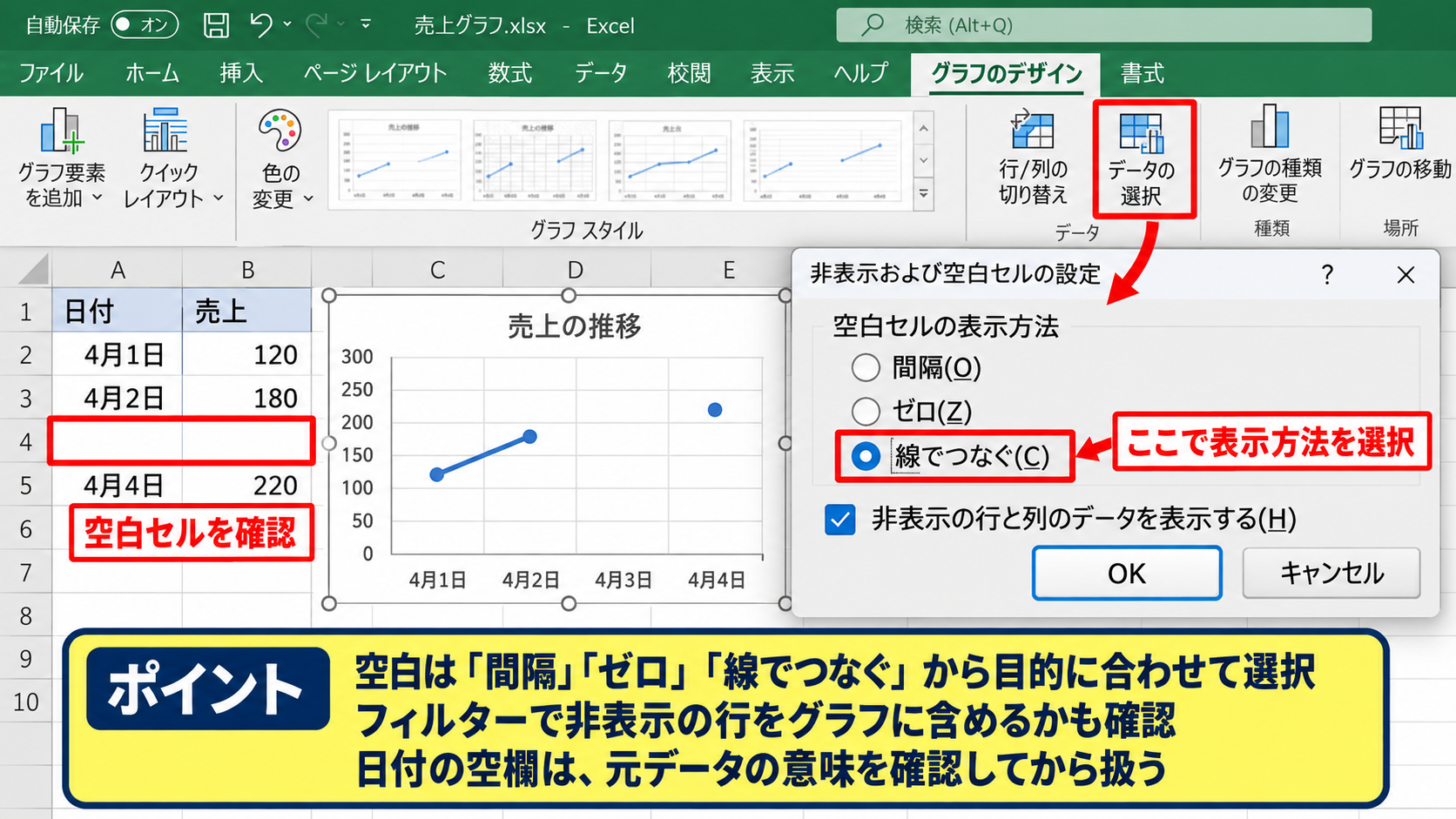Select third chart style thumbnail

point(669,161)
